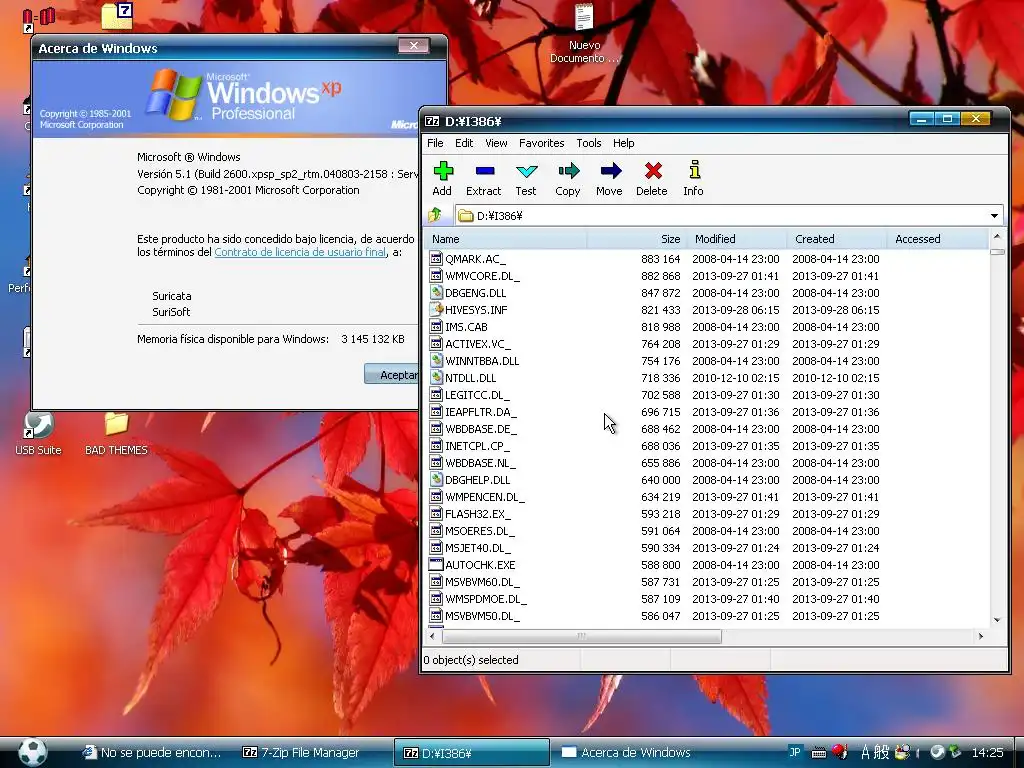
Task: Select the DBGENG.DLL file icon
Action: coord(436,293)
